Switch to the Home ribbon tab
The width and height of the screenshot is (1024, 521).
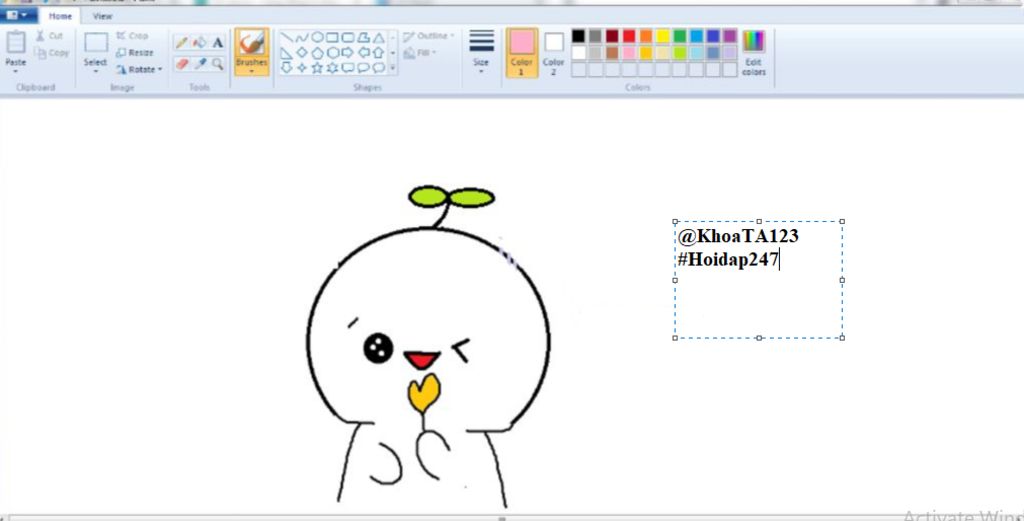pyautogui.click(x=60, y=16)
